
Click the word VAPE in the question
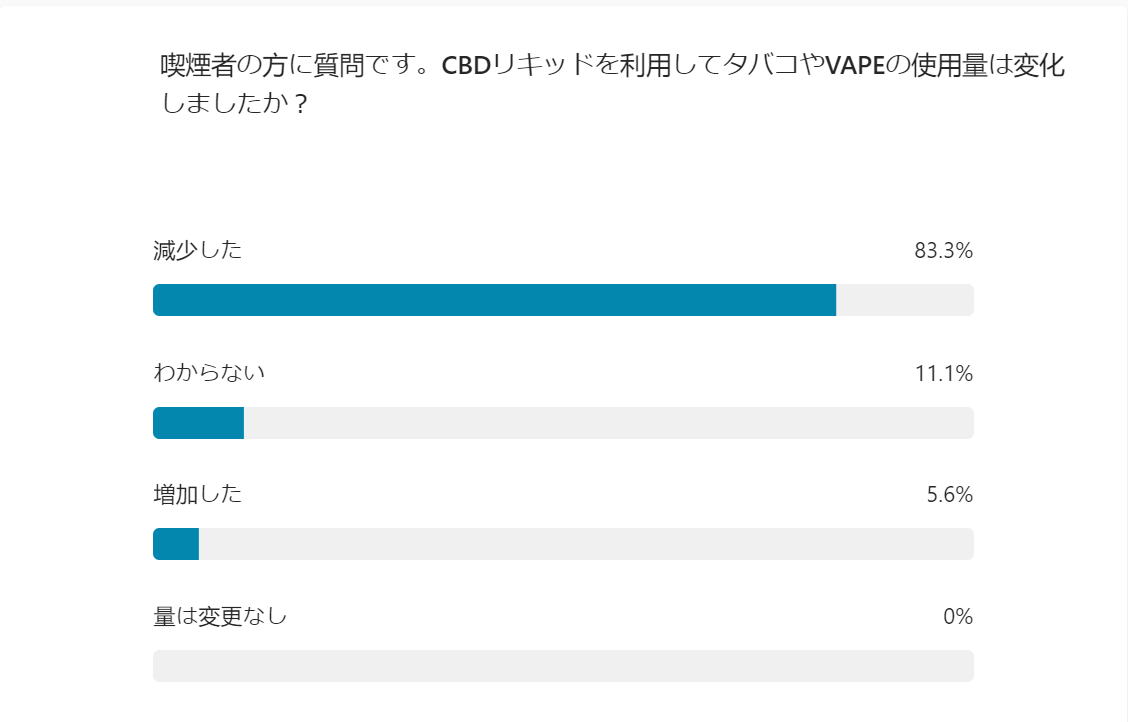[x=856, y=68]
